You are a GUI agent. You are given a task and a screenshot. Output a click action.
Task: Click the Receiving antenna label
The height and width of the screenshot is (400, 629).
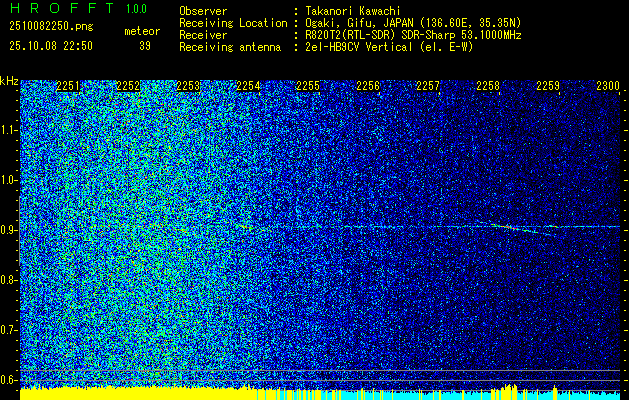230,47
